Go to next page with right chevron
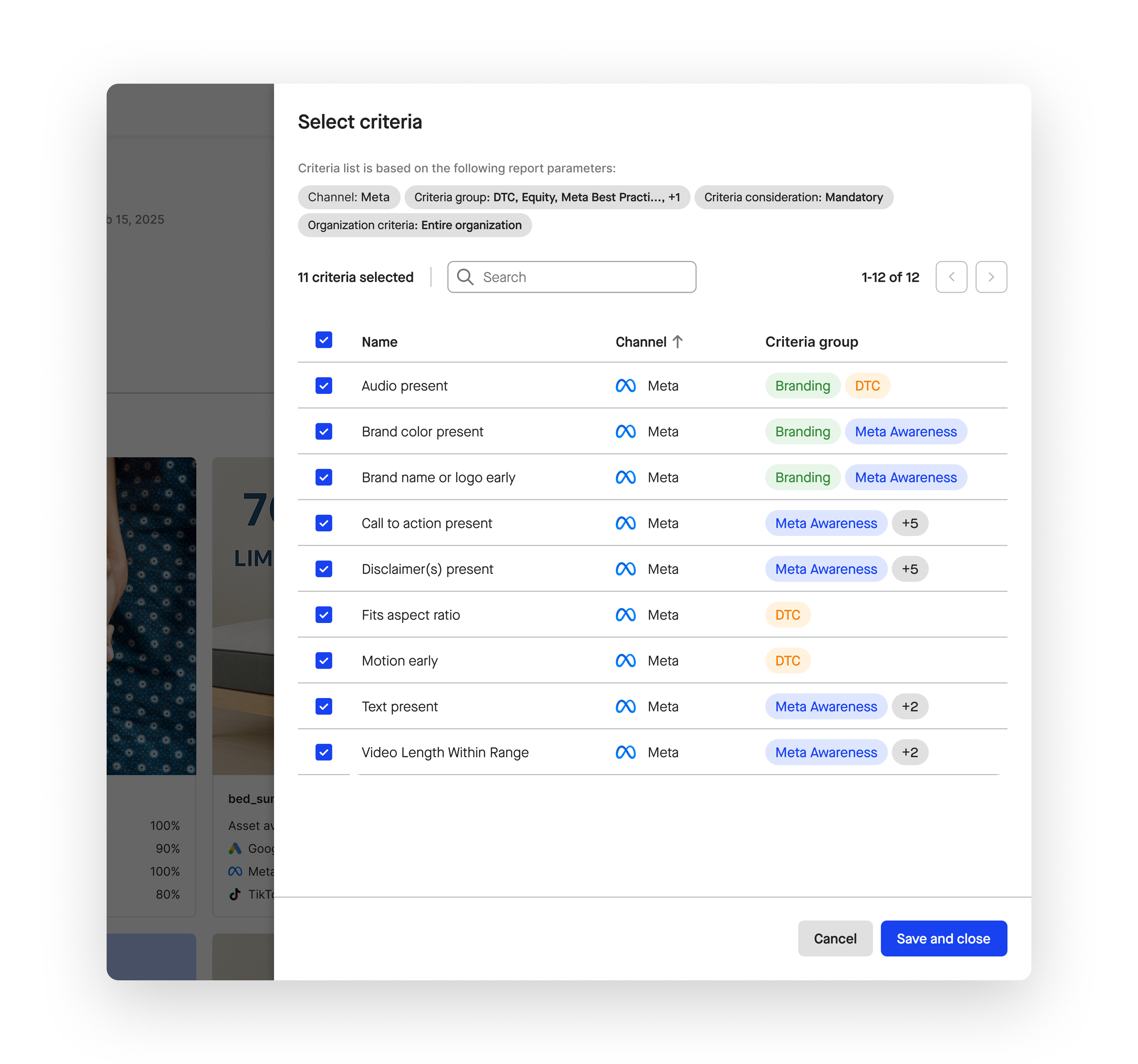Viewport: 1138px width, 1064px height. point(991,277)
